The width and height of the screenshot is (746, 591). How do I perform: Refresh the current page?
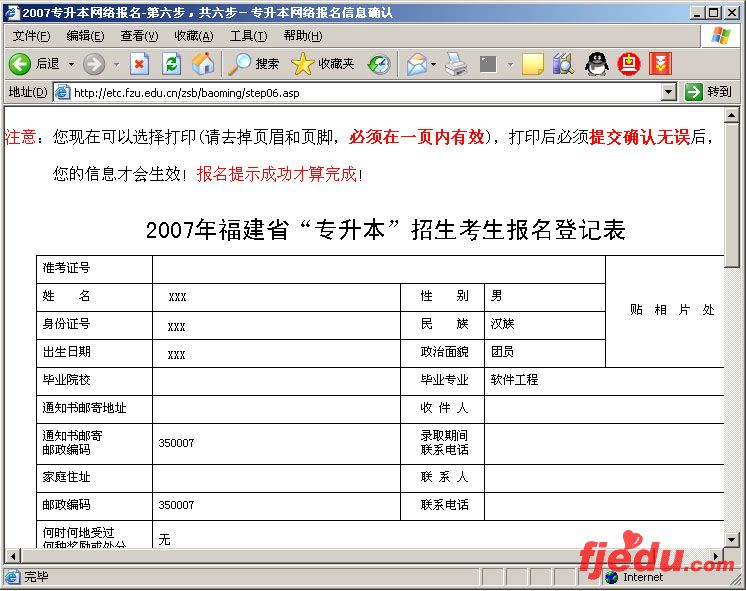click(x=171, y=64)
